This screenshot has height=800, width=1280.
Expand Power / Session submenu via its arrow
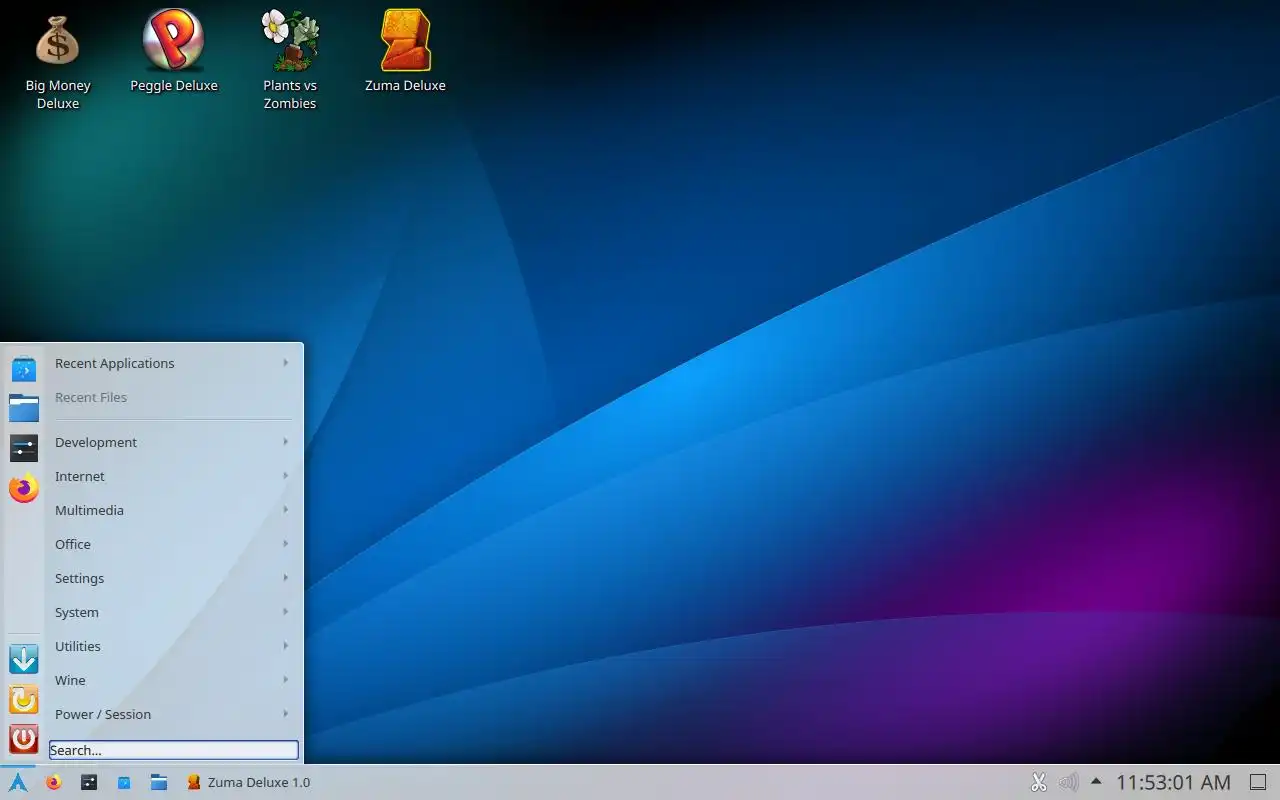tap(285, 713)
